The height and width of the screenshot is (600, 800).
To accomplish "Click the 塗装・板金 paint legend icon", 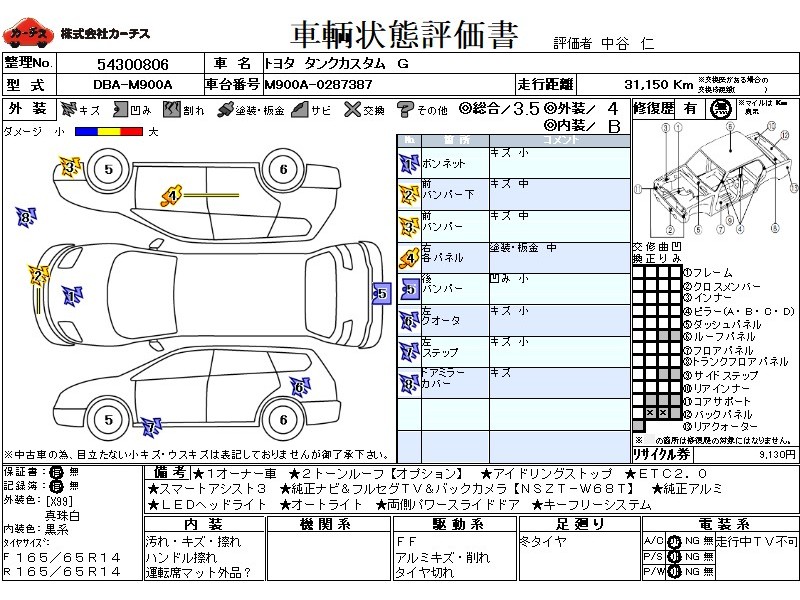I will [225, 110].
